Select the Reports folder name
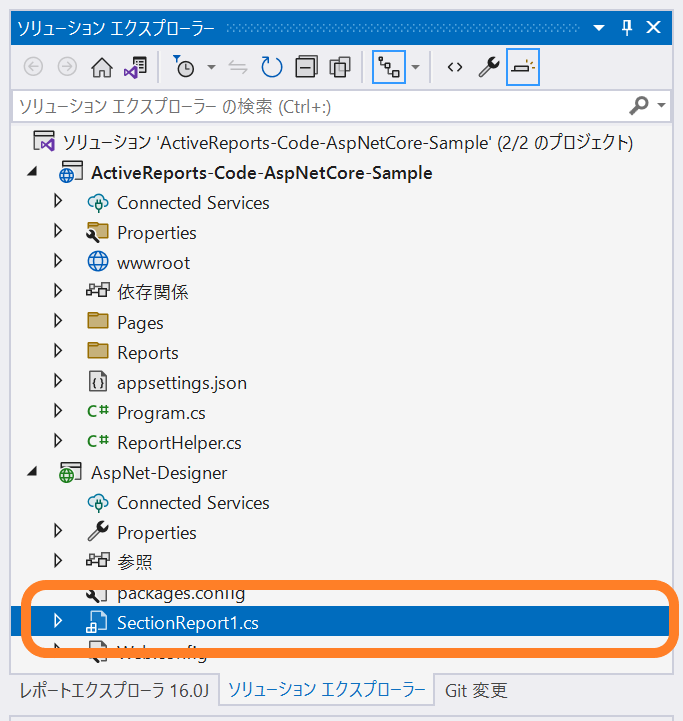This screenshot has width=683, height=721. pos(148,353)
